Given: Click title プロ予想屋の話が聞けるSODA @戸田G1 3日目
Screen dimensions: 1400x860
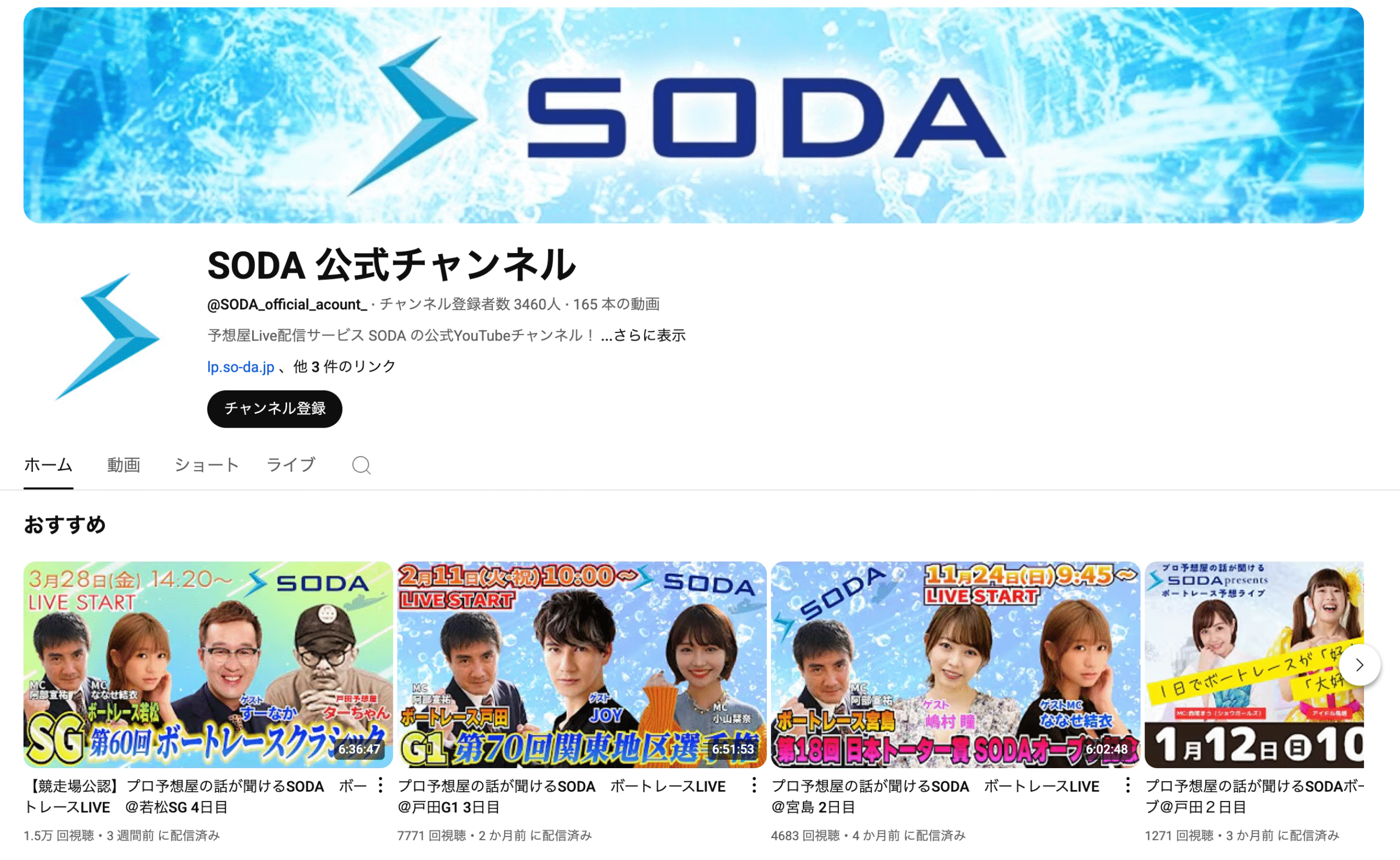Looking at the screenshot, I should [562, 796].
